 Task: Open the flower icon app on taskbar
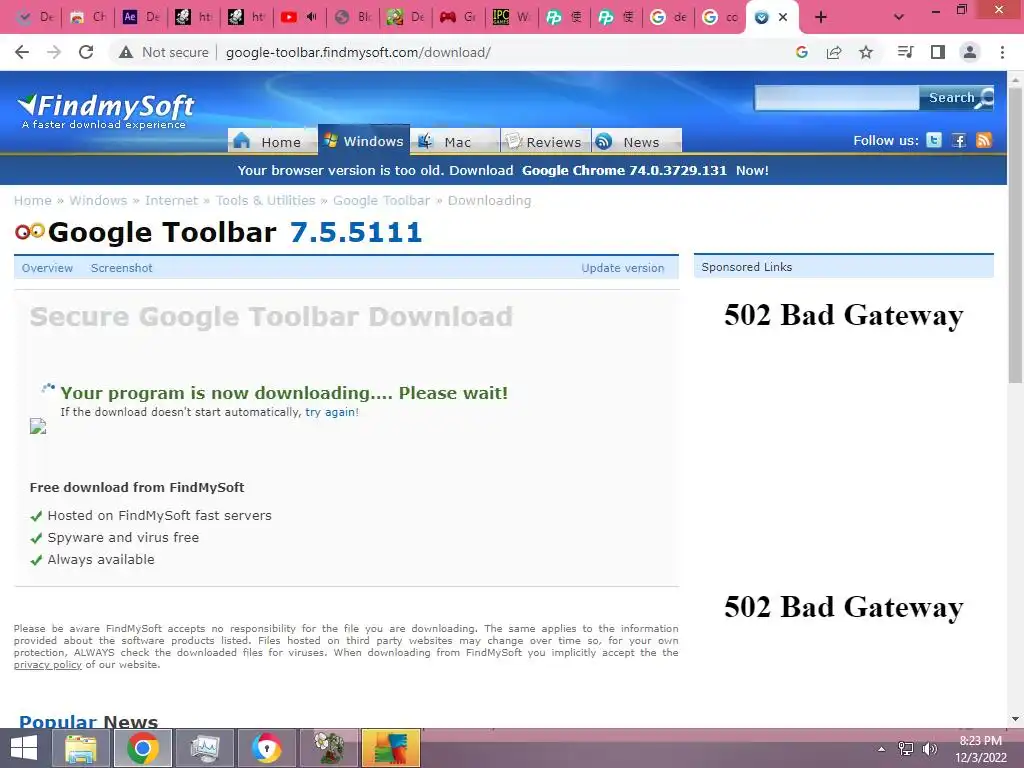point(328,748)
